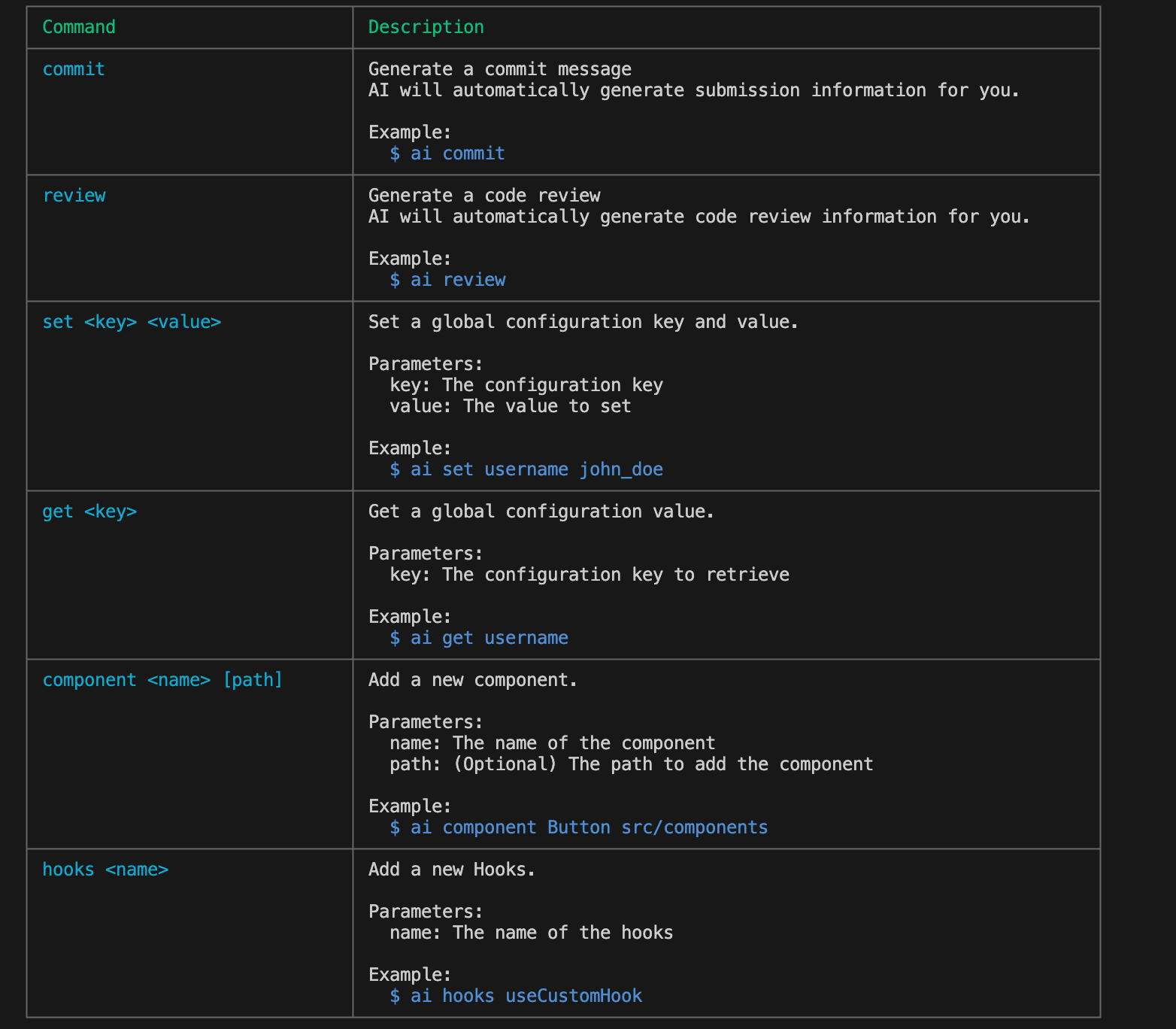Select the Generate a commit message text

tap(499, 68)
